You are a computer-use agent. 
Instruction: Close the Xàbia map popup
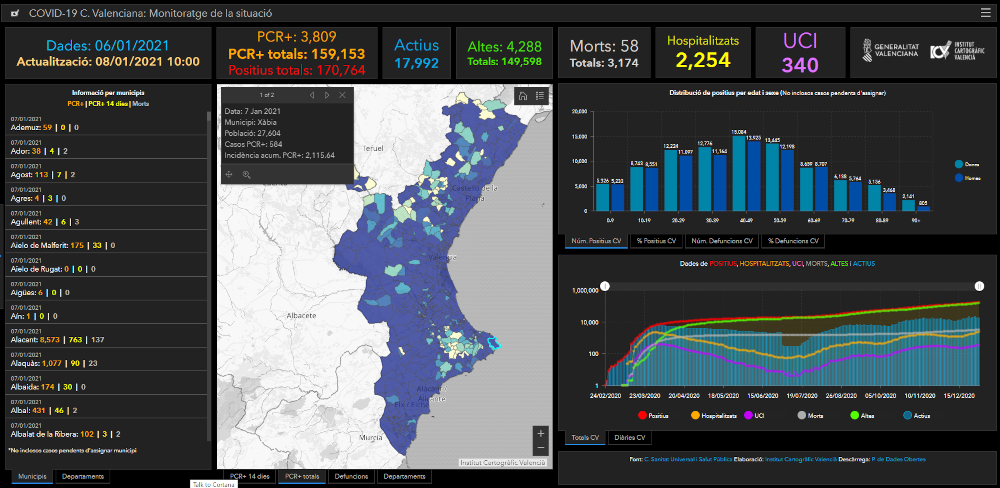tap(343, 95)
